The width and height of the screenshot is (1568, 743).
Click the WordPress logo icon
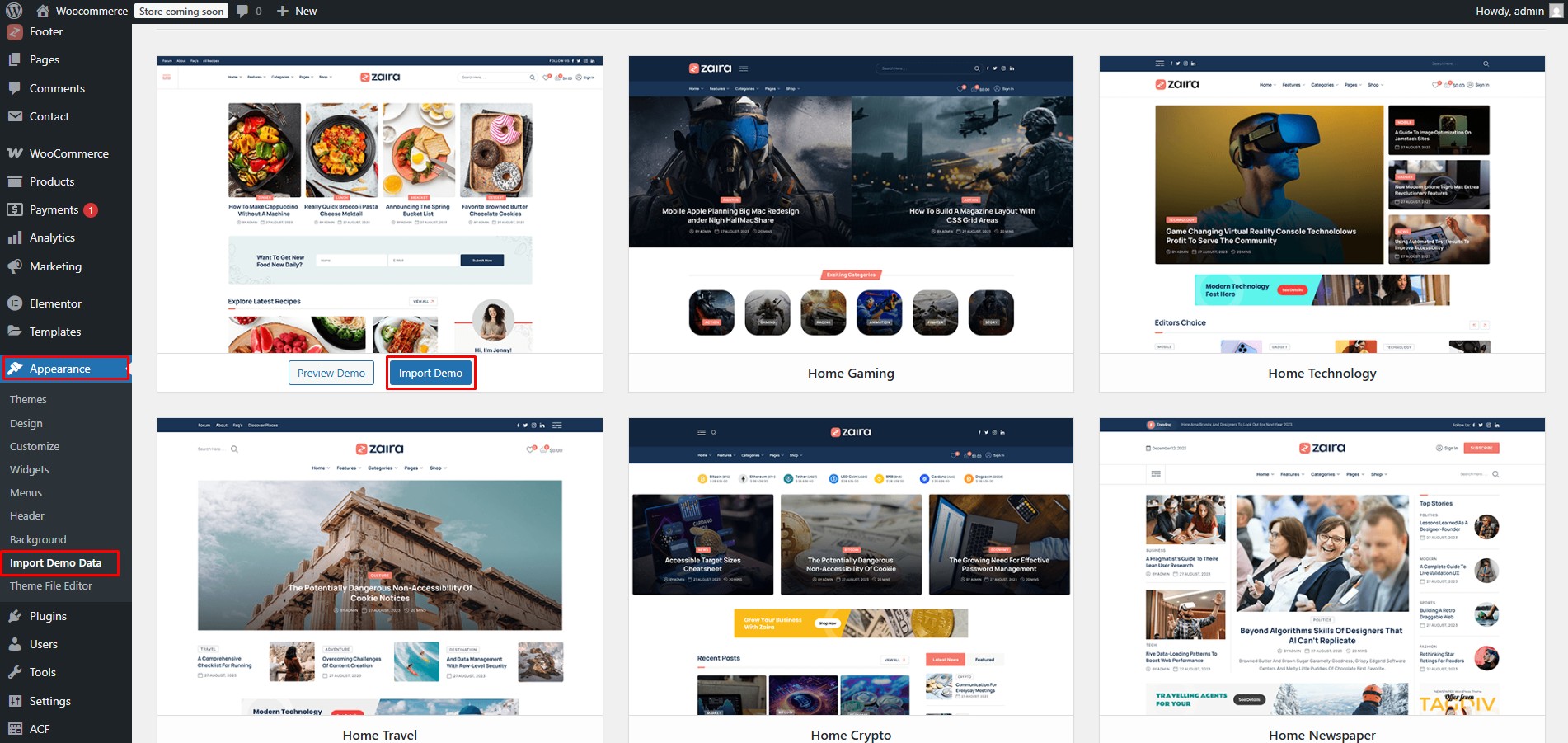click(x=14, y=12)
